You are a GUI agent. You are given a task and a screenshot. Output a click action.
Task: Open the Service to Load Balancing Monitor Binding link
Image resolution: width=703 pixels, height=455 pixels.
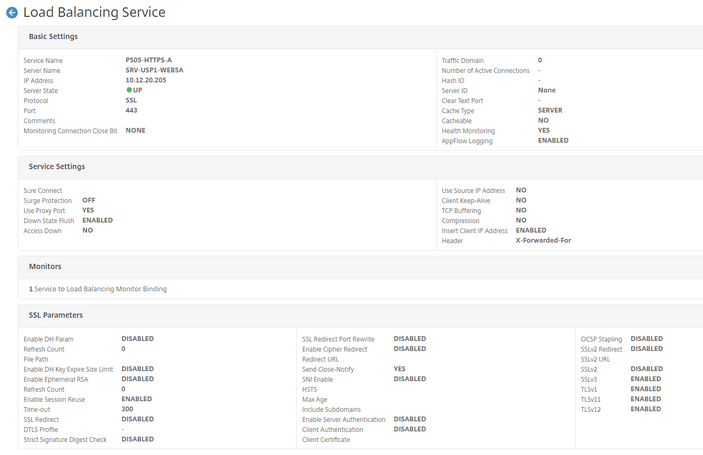[x=98, y=289]
